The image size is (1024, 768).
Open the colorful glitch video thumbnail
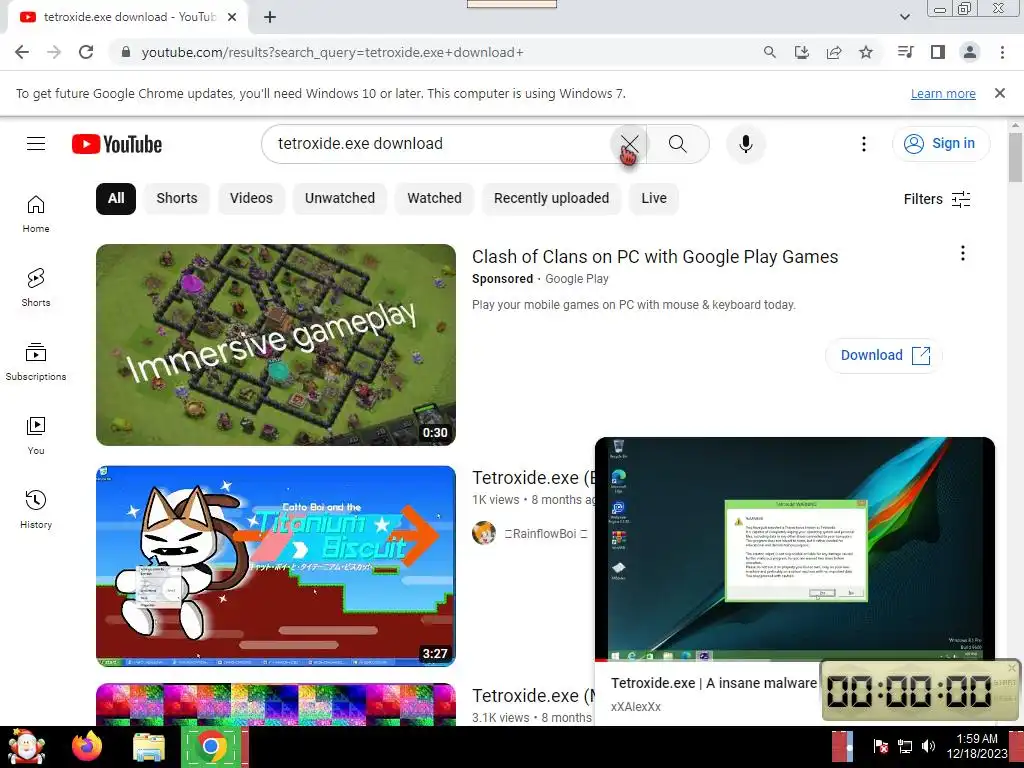pyautogui.click(x=276, y=704)
